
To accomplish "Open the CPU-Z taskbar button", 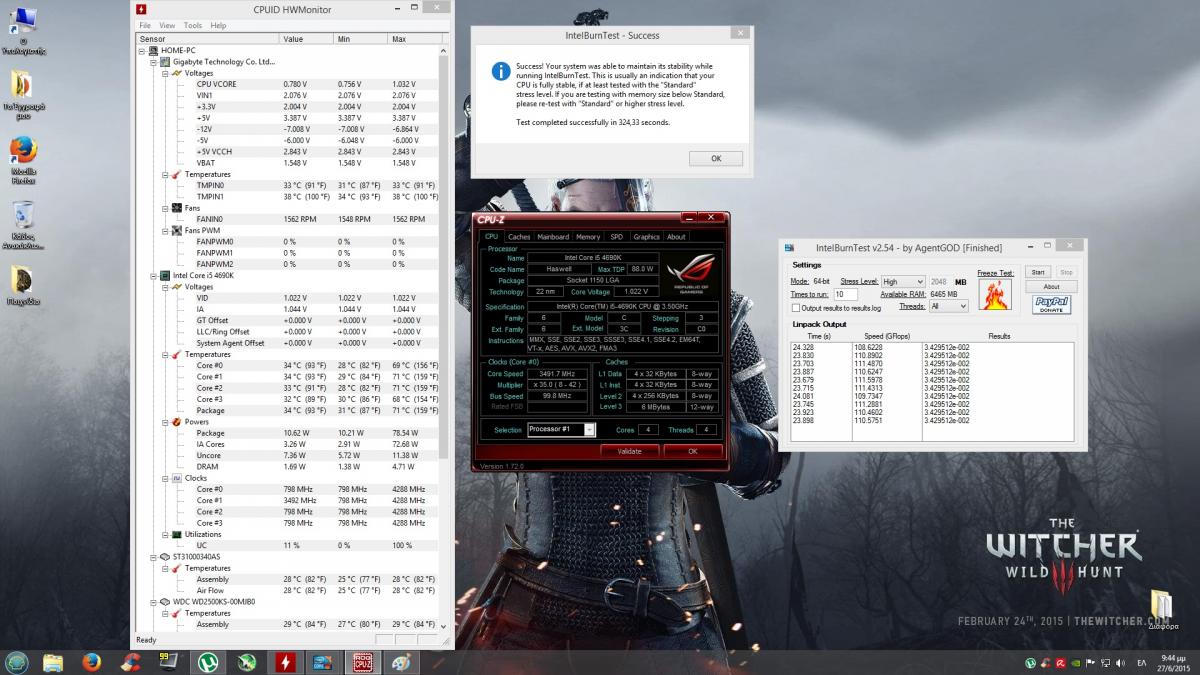I will point(363,662).
